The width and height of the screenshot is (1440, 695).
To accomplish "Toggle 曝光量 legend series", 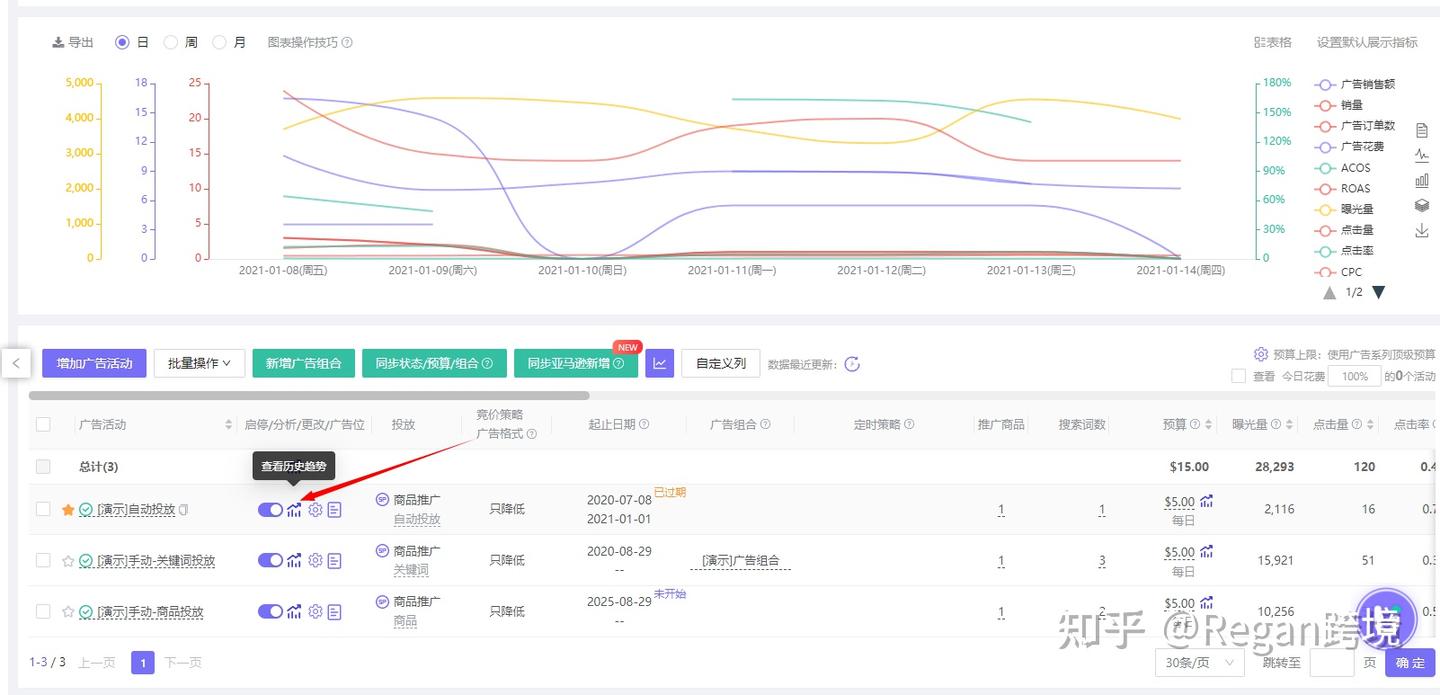I will click(1346, 209).
